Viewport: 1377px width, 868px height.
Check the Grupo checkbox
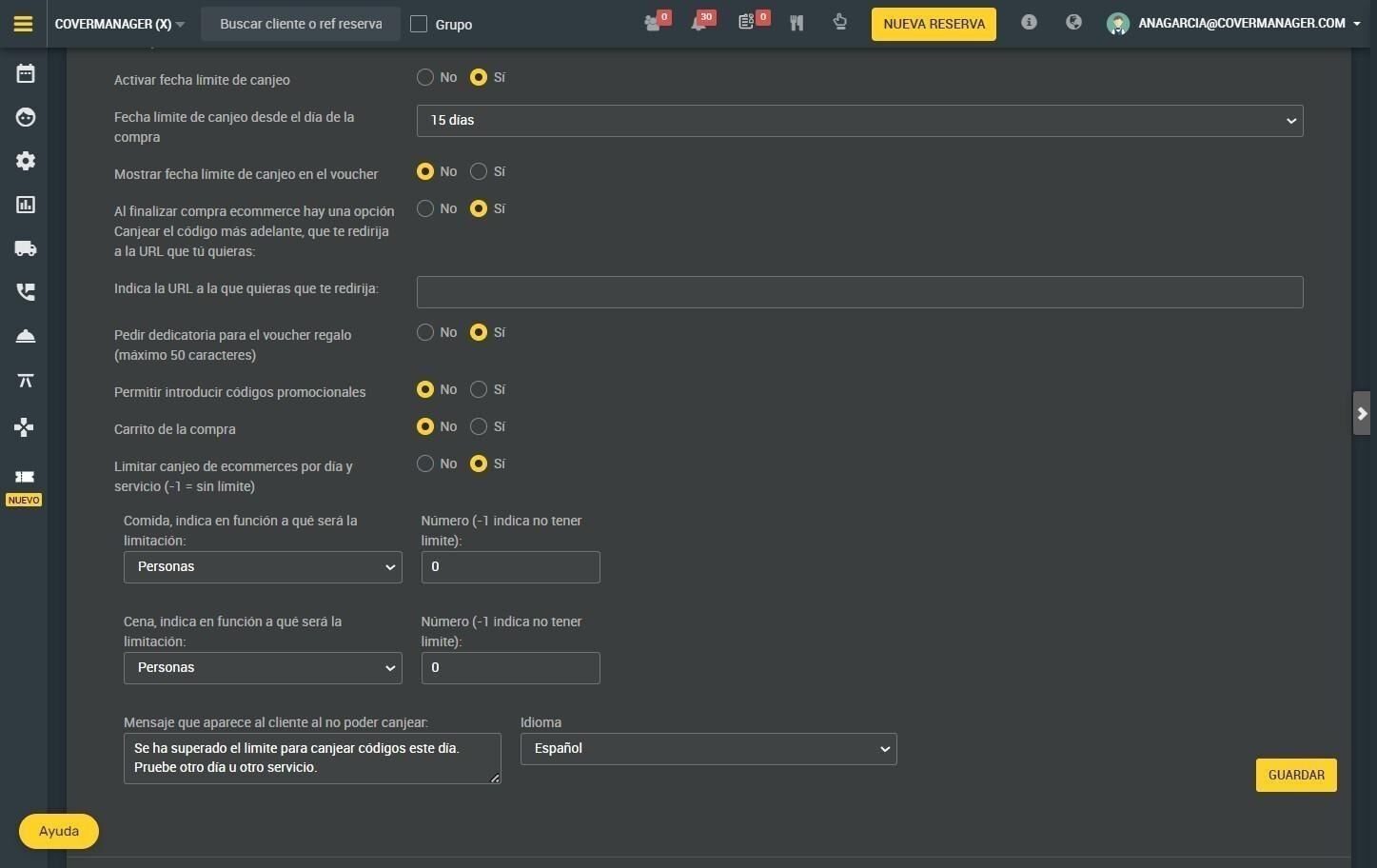419,24
